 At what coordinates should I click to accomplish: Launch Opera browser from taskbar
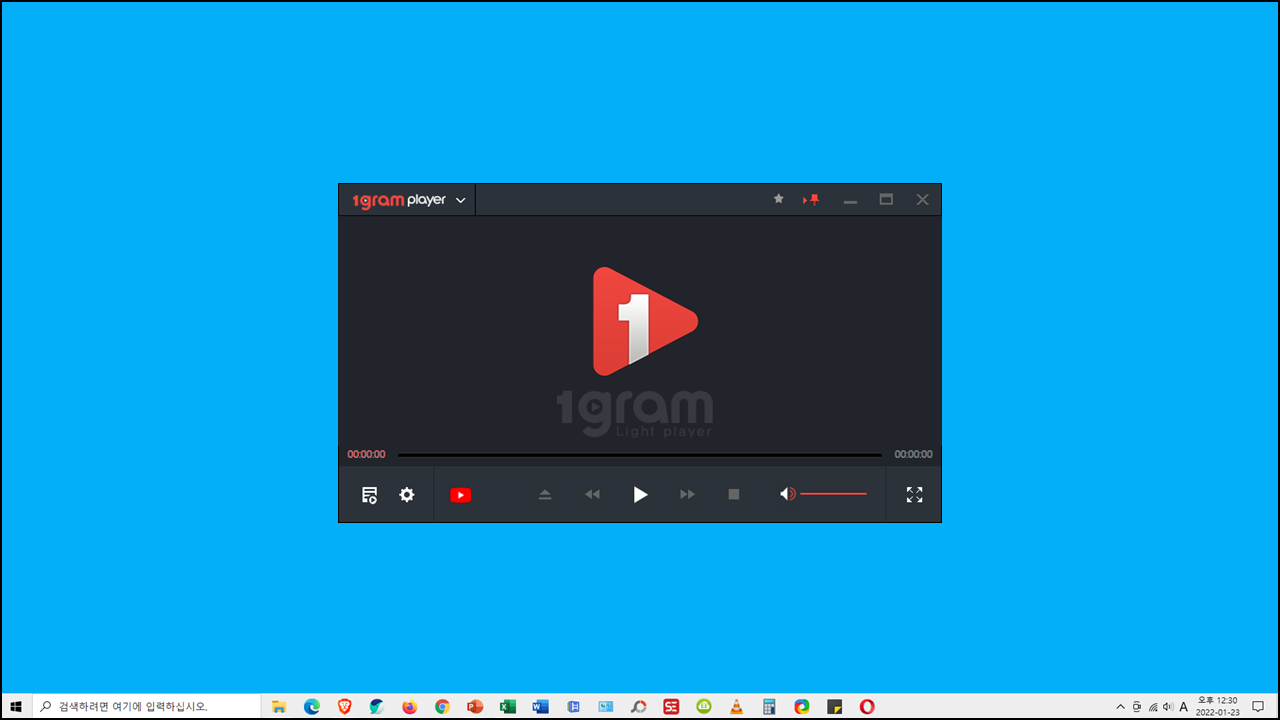[x=867, y=706]
